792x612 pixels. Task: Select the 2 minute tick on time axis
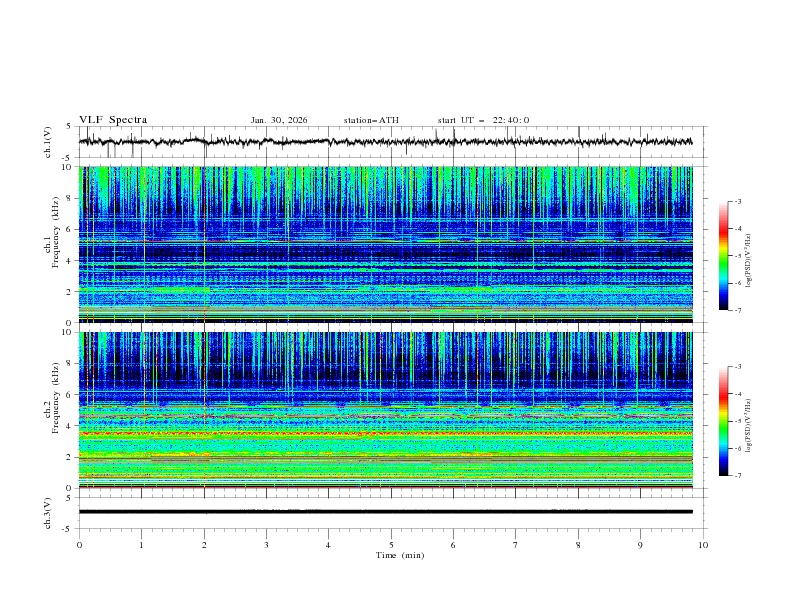tap(204, 545)
